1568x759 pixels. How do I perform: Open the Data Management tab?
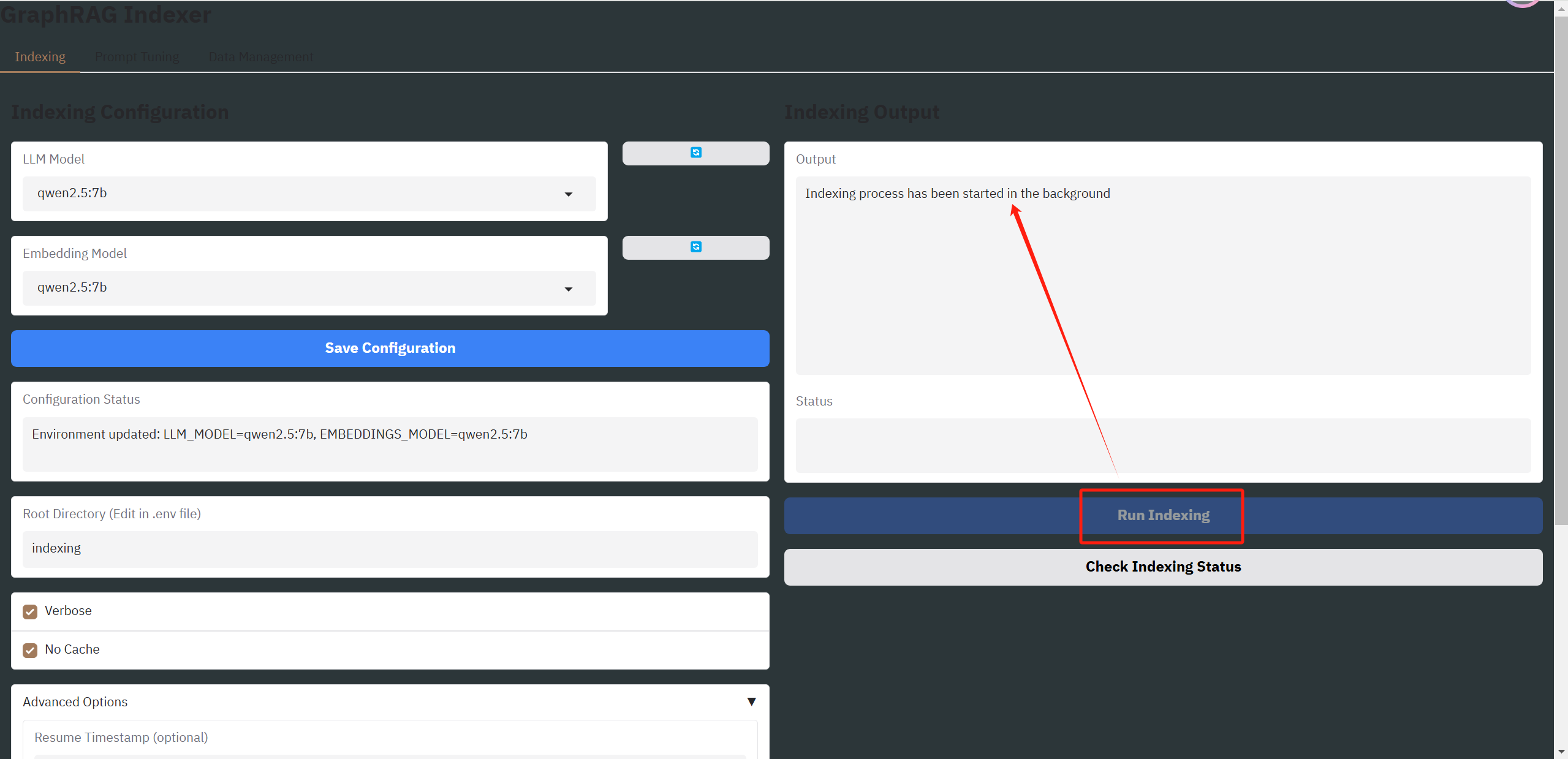pyautogui.click(x=260, y=57)
